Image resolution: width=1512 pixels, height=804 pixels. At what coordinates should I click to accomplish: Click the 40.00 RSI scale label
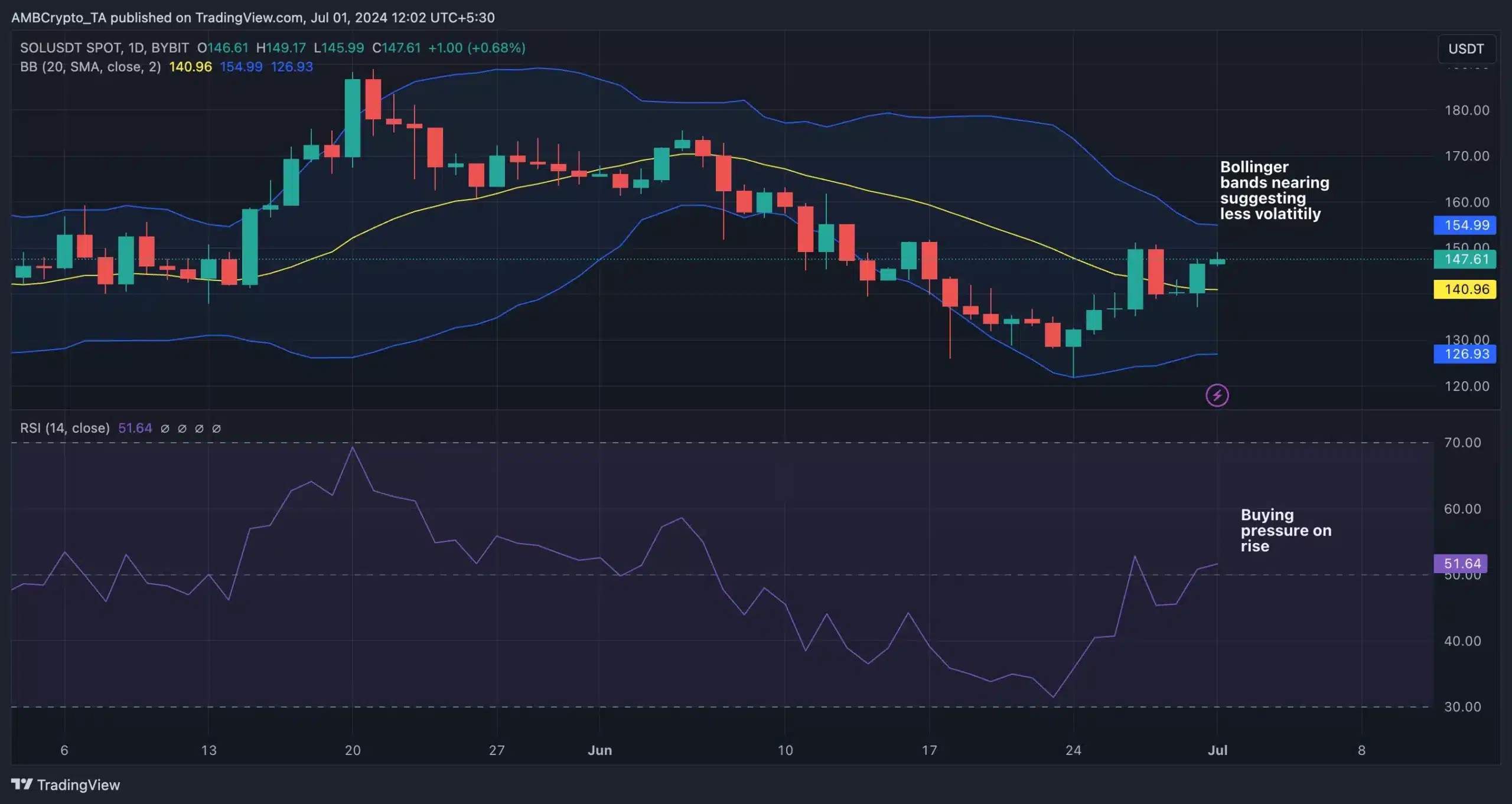1462,641
